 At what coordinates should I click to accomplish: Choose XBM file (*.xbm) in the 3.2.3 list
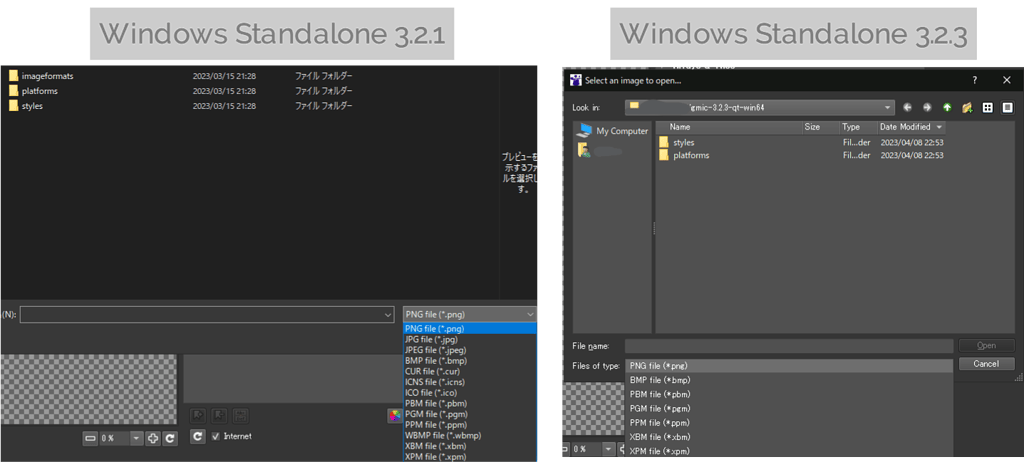click(x=789, y=437)
